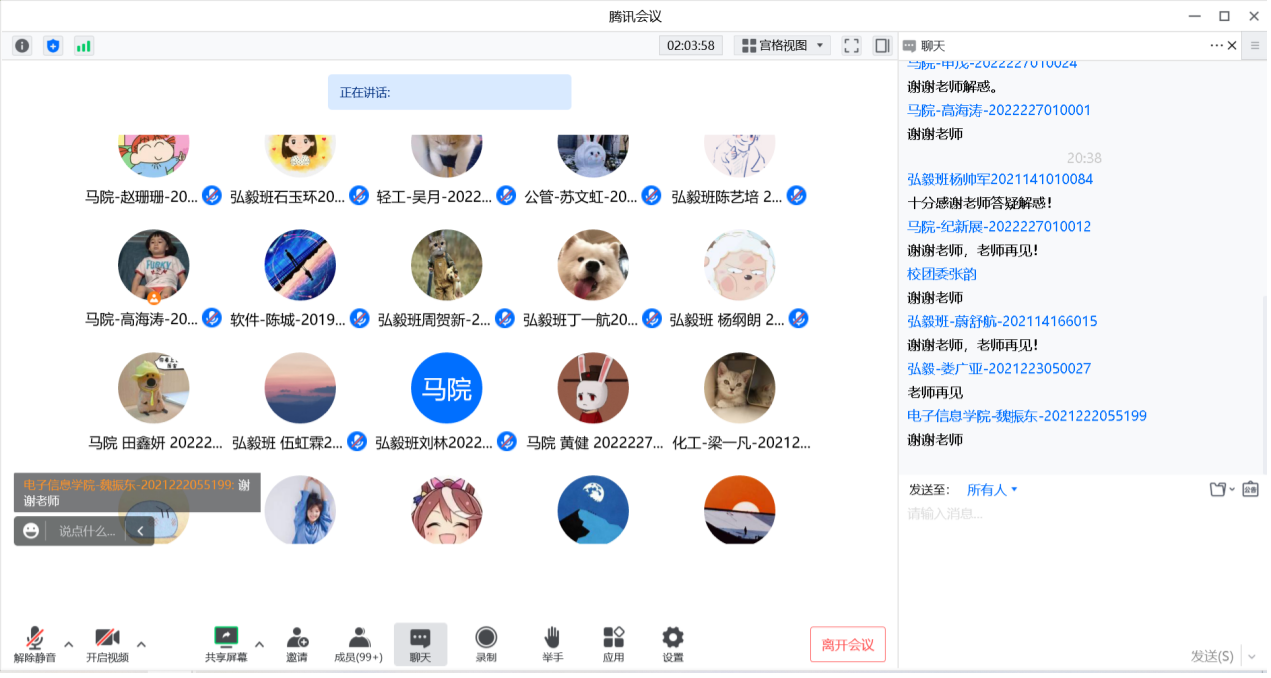
Task: Enter full screen mode
Action: click(851, 45)
